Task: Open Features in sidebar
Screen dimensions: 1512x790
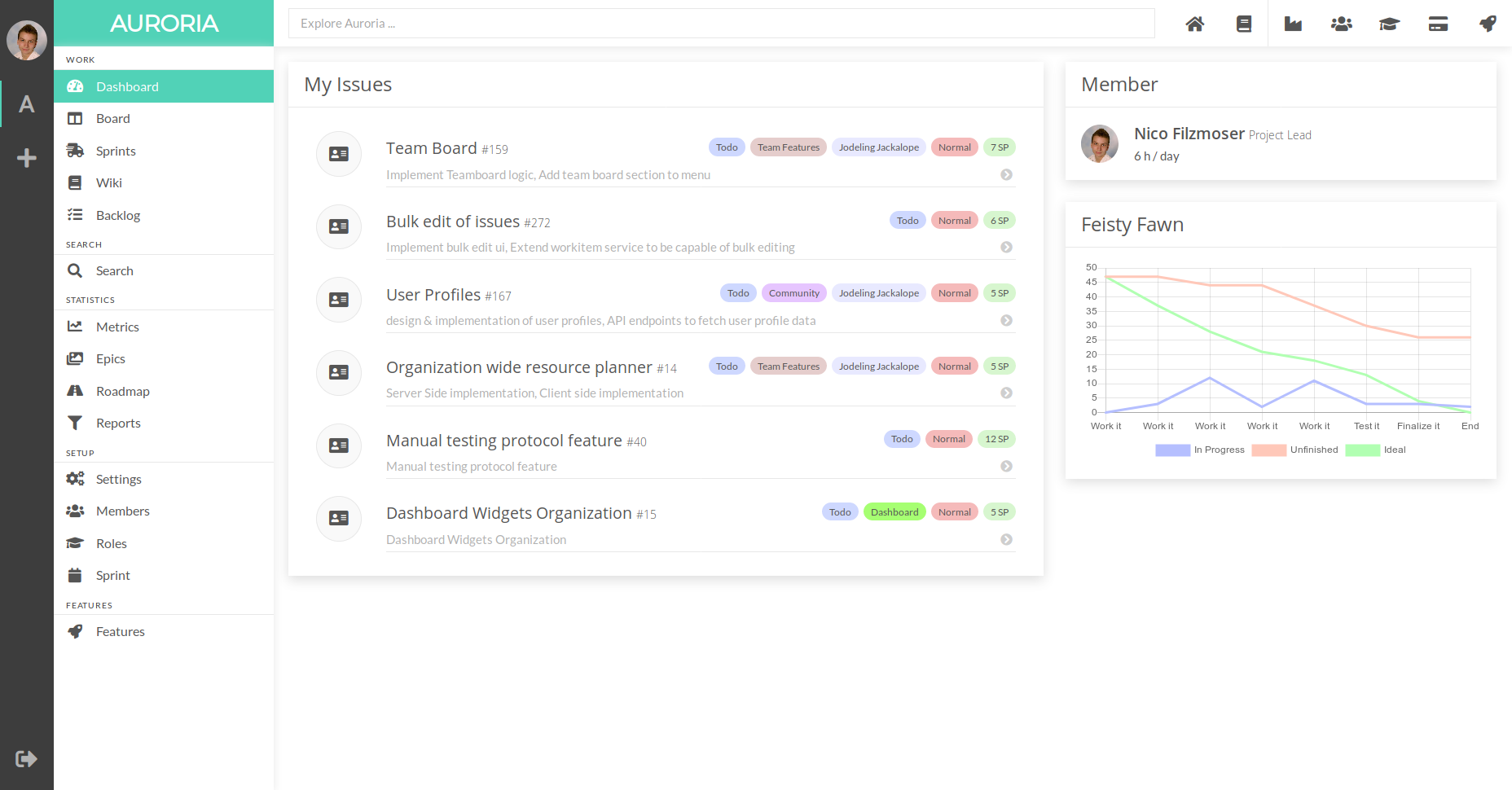Action: pos(164,631)
